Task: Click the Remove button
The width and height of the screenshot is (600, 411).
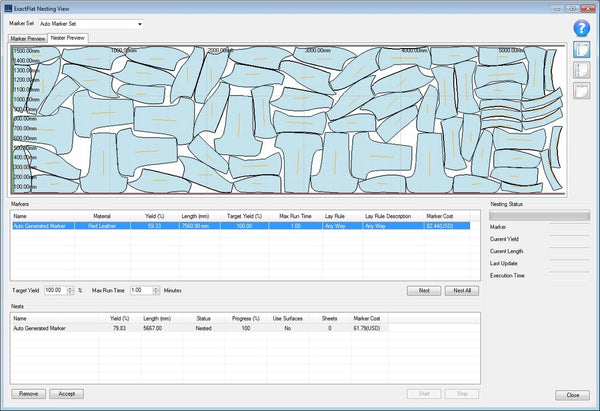Action: coord(28,395)
